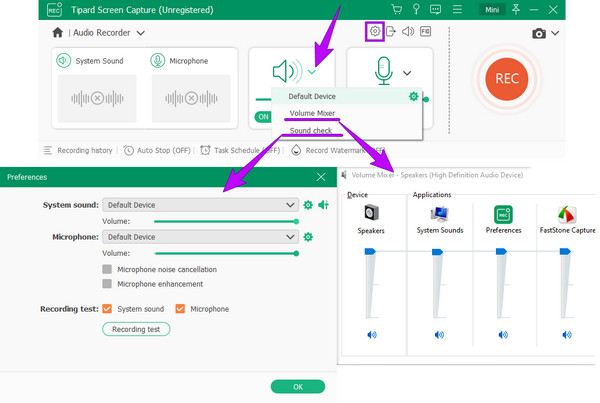600x403 pixels.
Task: Click the gear icon beside Default Device menu item
Action: coord(413,96)
